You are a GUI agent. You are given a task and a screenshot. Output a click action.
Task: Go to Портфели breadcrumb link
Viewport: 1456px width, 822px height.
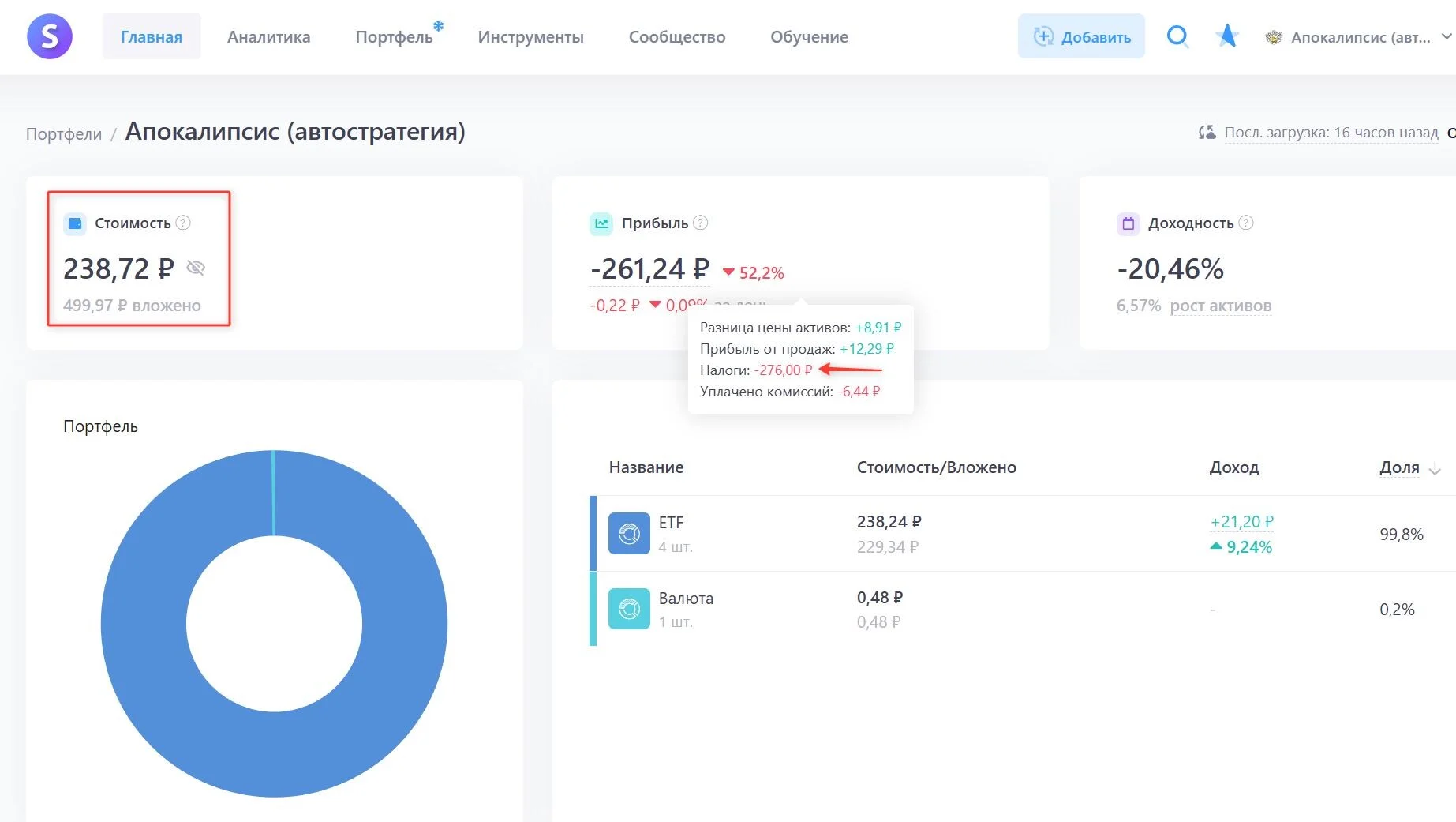(64, 133)
